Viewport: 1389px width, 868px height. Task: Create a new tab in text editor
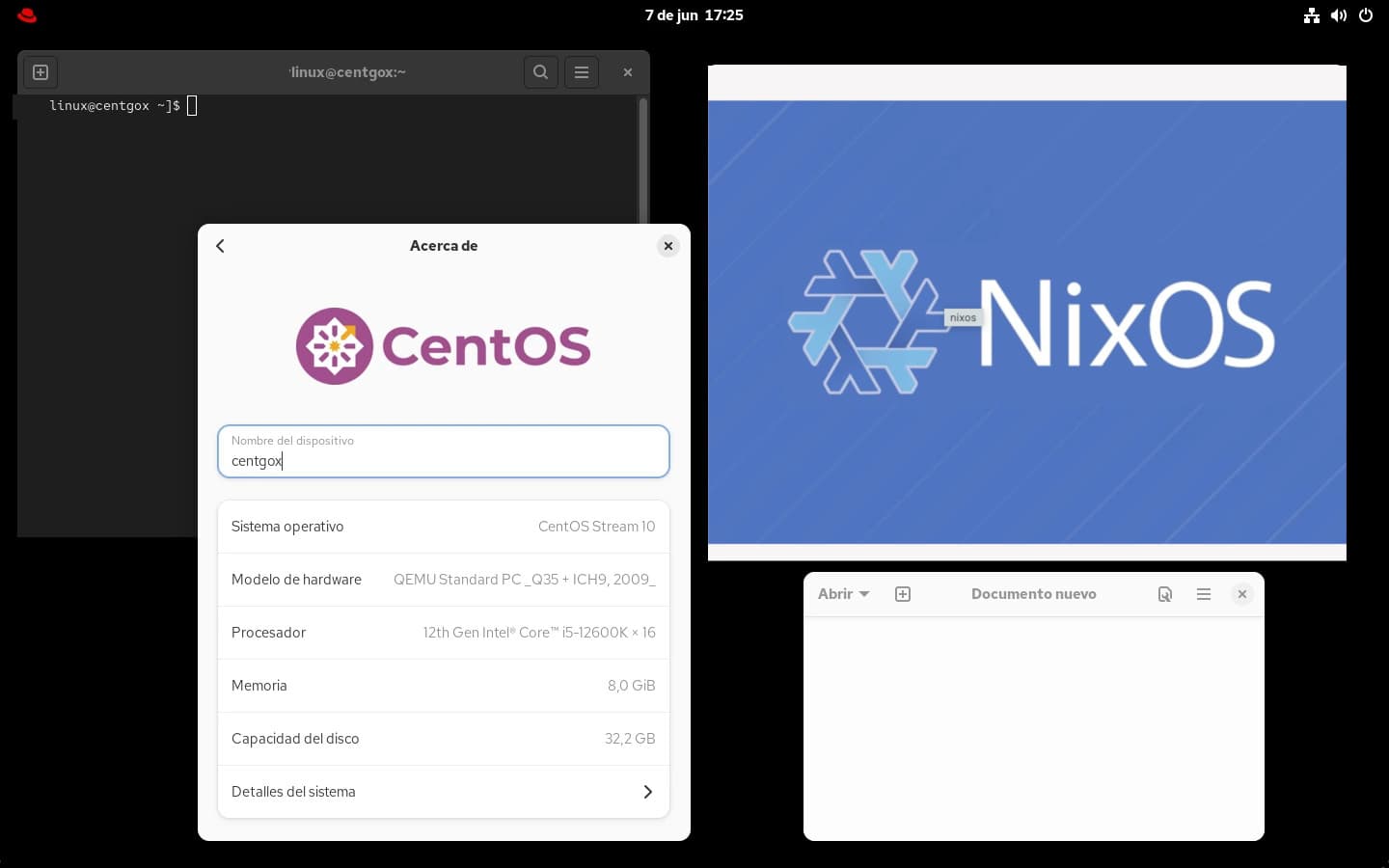pyautogui.click(x=903, y=594)
